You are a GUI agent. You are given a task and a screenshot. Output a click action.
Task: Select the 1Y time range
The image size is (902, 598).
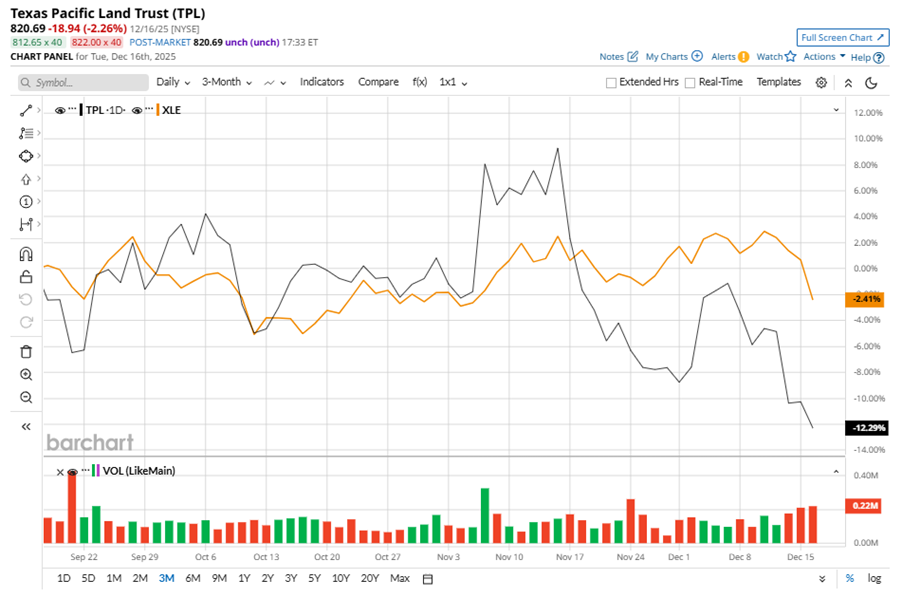pos(244,578)
